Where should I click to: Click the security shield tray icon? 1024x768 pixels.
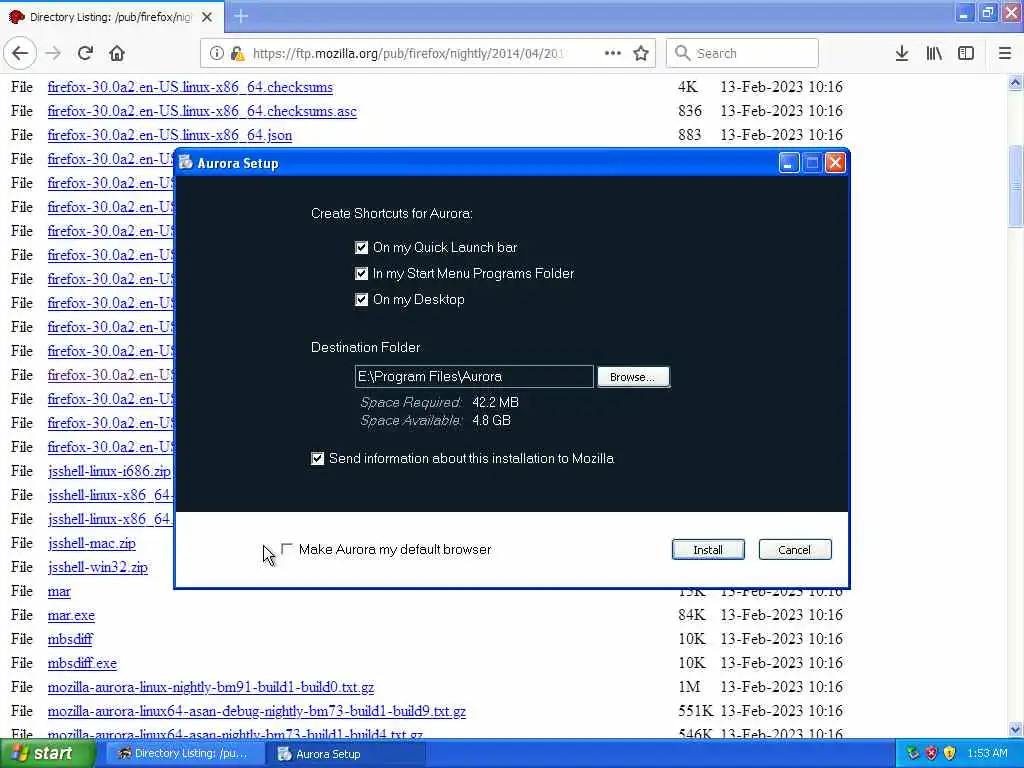[x=913, y=754]
